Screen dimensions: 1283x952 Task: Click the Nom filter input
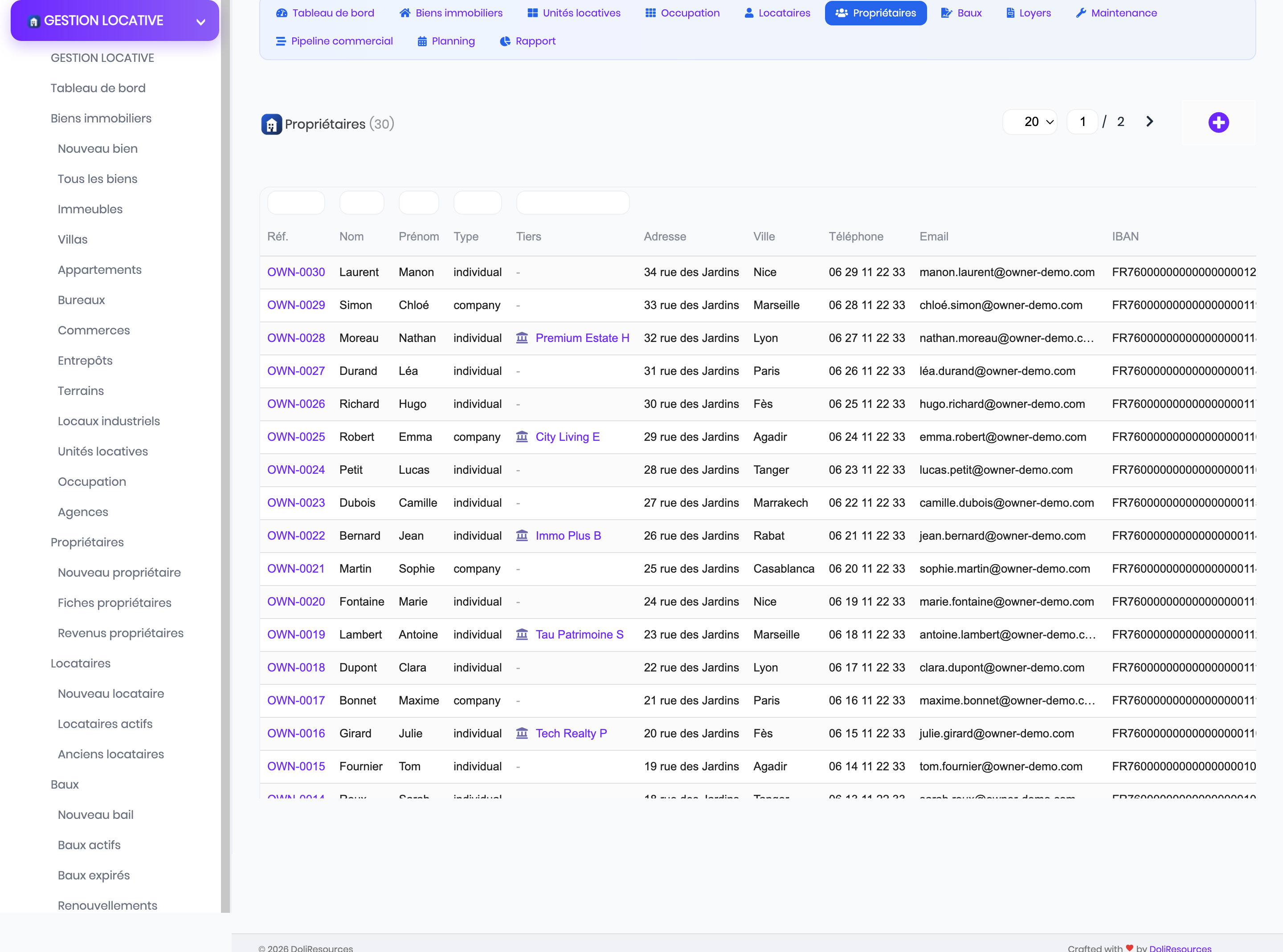pos(362,203)
